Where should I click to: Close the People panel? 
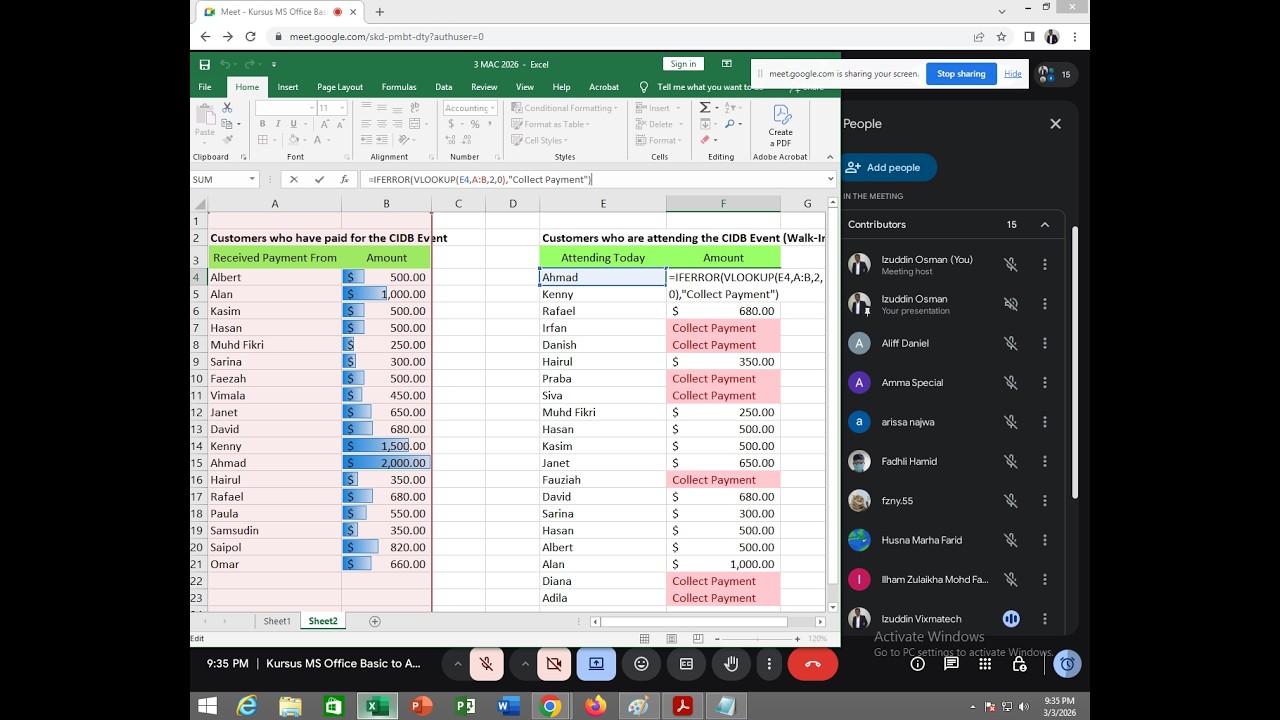tap(1055, 124)
